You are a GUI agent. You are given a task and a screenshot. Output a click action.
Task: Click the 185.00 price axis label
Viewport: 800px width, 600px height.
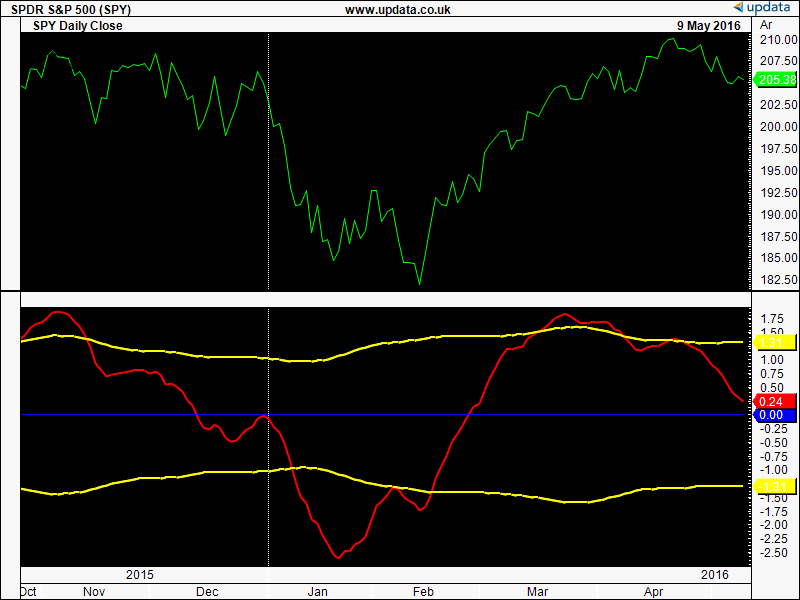coord(779,258)
